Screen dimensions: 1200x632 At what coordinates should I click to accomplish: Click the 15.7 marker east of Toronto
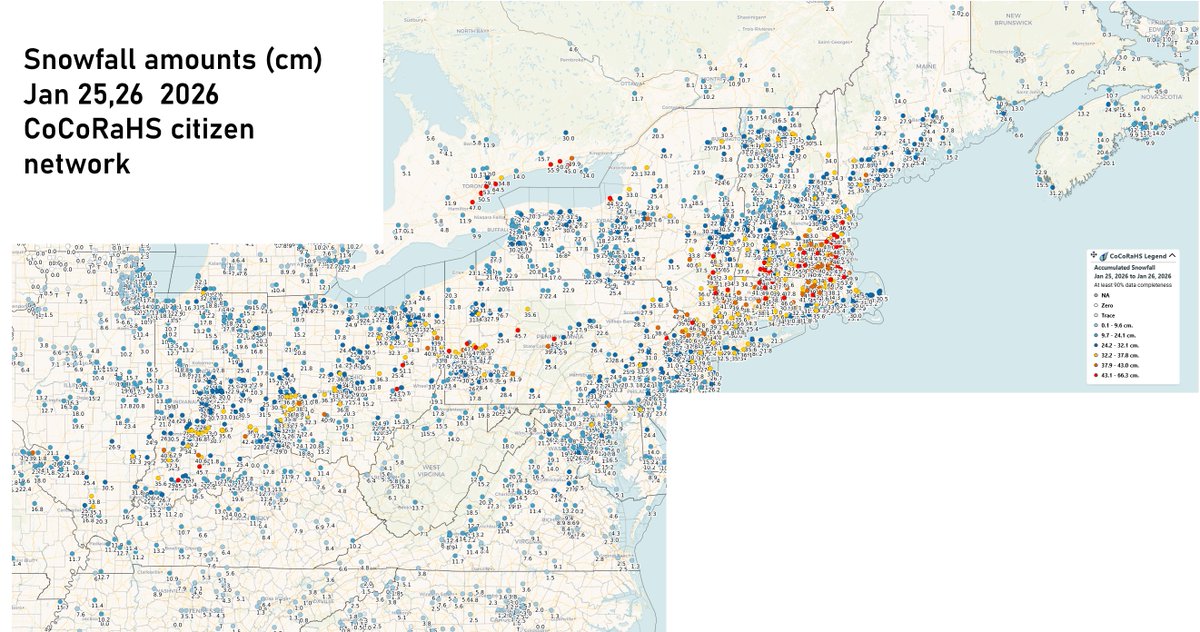541,153
